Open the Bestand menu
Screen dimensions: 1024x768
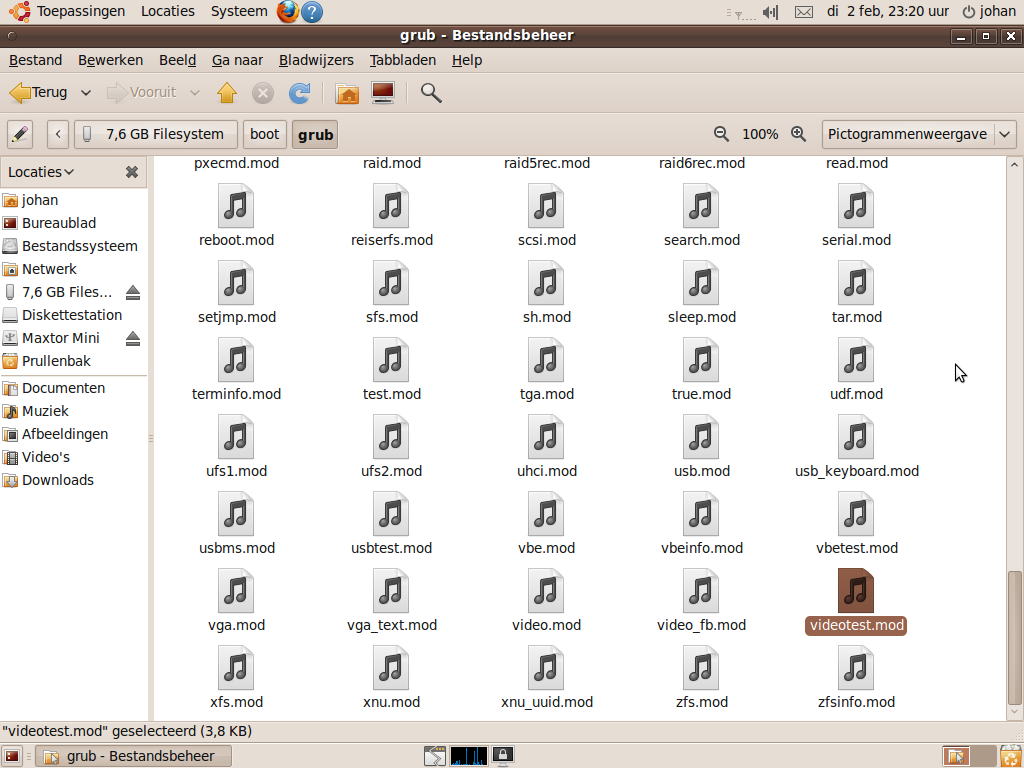coord(35,60)
